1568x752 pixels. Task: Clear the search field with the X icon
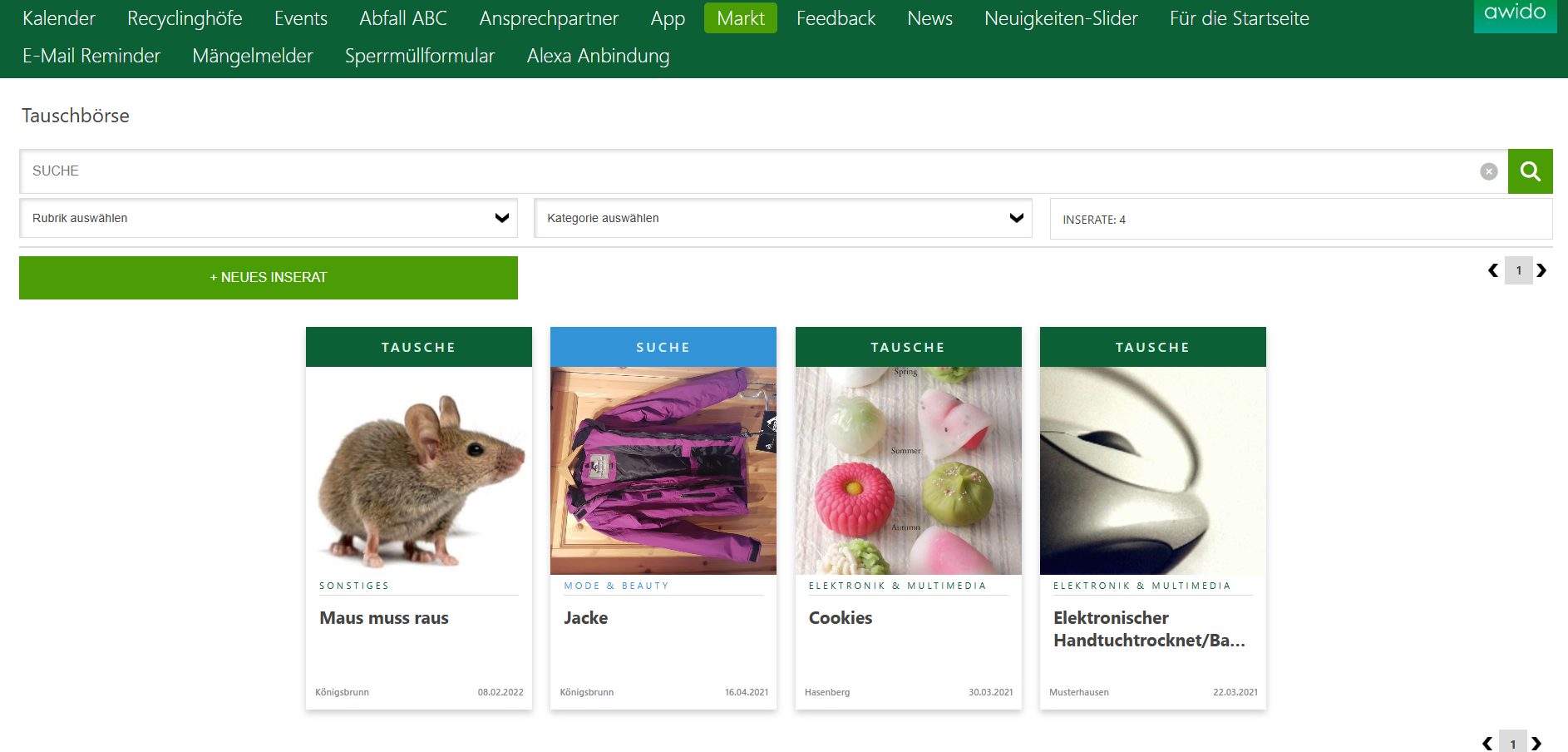[1488, 171]
